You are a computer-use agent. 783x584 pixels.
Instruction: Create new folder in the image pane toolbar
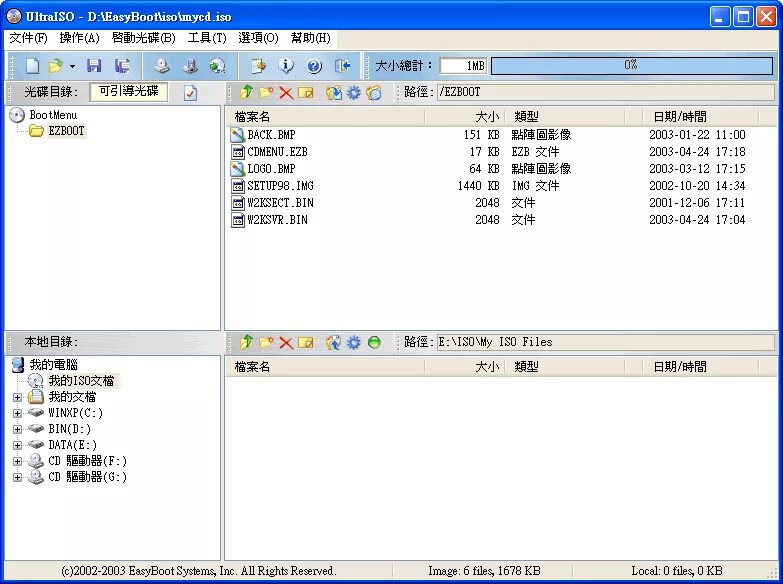[x=266, y=92]
